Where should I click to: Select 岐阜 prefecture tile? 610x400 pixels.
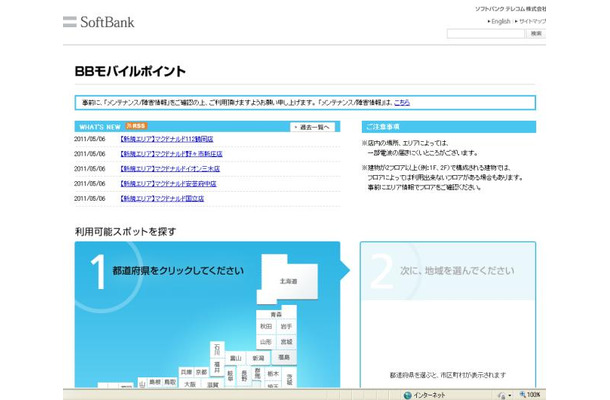click(x=230, y=375)
